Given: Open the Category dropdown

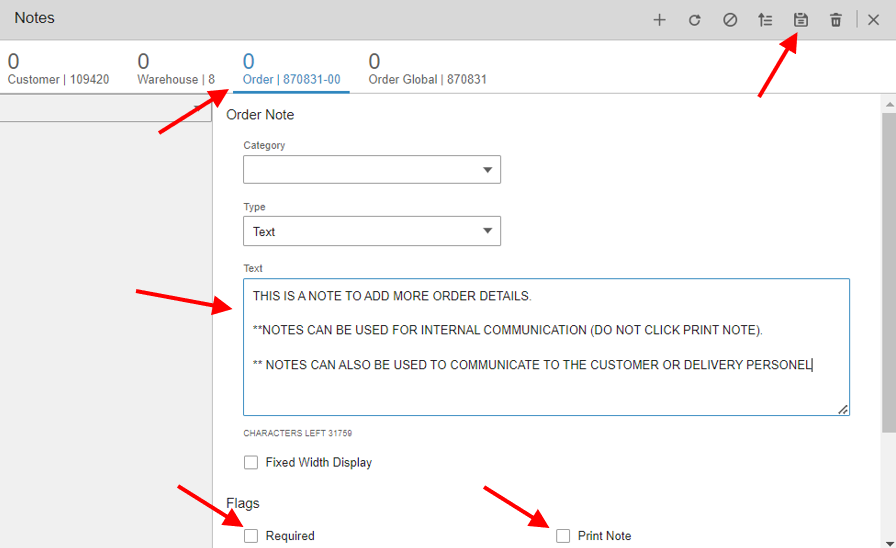Looking at the screenshot, I should [372, 170].
